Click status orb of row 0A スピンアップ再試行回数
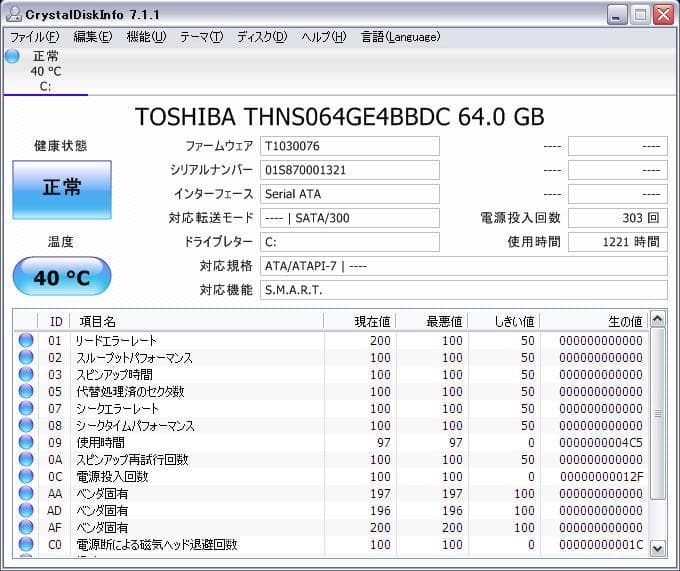The image size is (680, 571). click(26, 459)
